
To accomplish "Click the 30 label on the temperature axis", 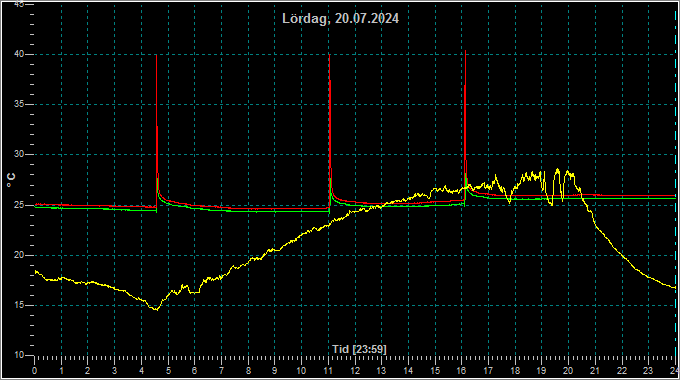I will click(x=19, y=154).
